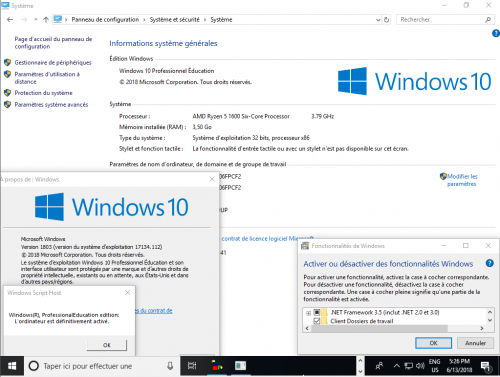Image resolution: width=500 pixels, height=377 pixels.
Task: Click features list vertical scrollbar up arrow
Action: coord(490,312)
